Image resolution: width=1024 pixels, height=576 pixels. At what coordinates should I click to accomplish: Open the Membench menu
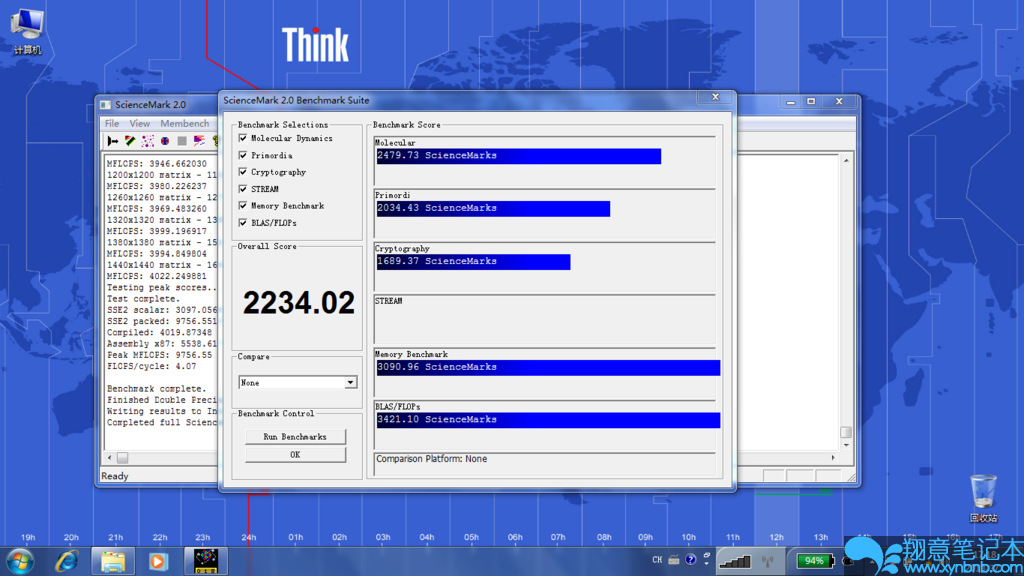[185, 123]
